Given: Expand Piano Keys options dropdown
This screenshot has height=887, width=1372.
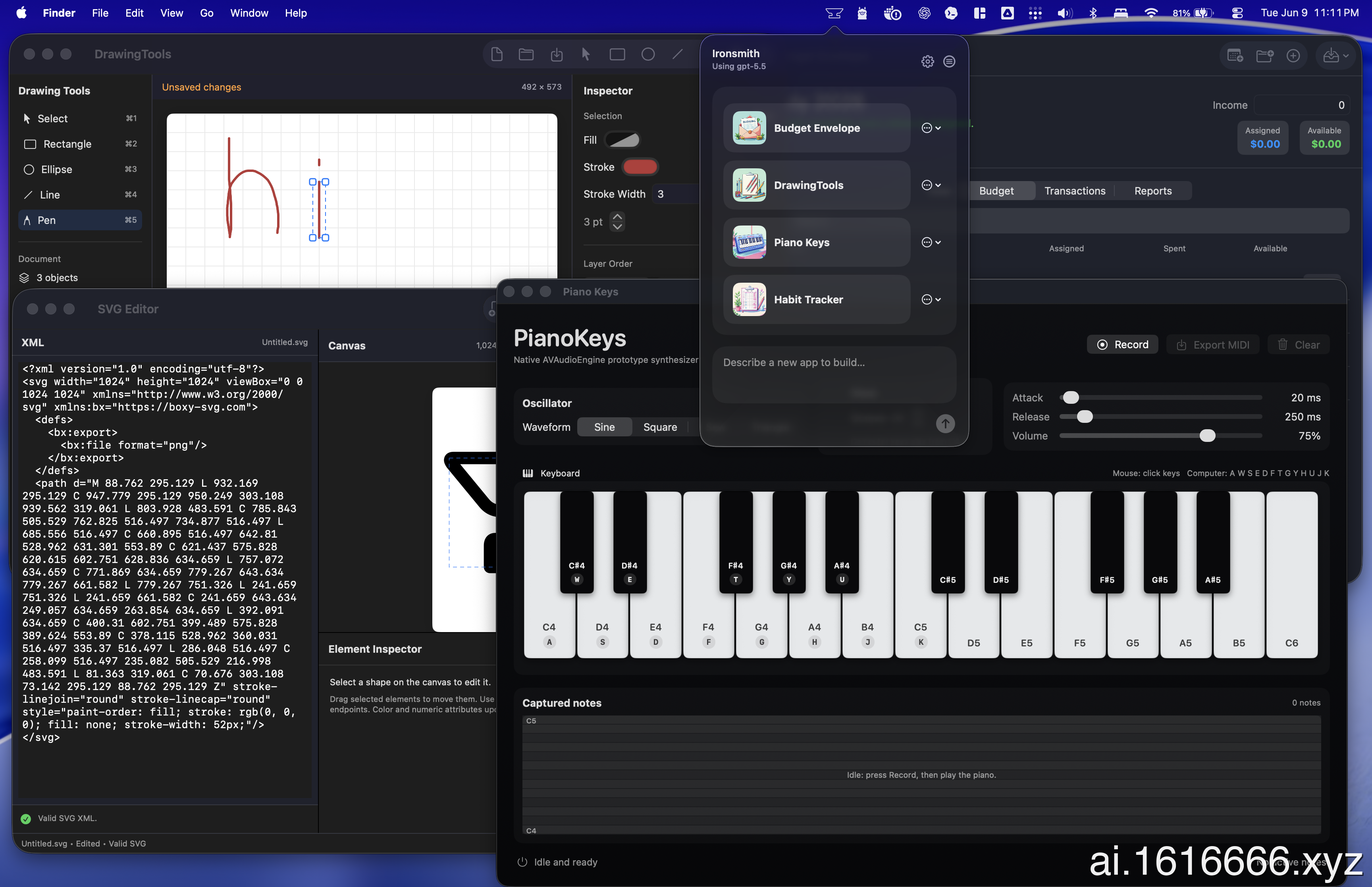Looking at the screenshot, I should pyautogui.click(x=931, y=242).
